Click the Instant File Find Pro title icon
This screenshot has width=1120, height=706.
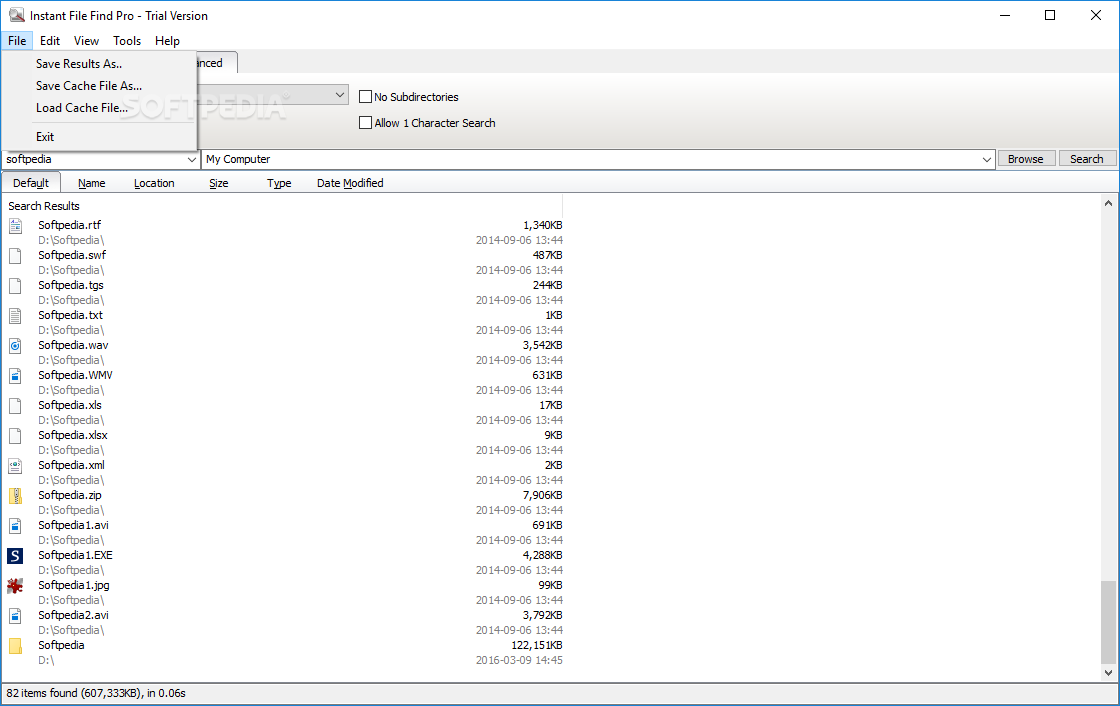point(16,15)
